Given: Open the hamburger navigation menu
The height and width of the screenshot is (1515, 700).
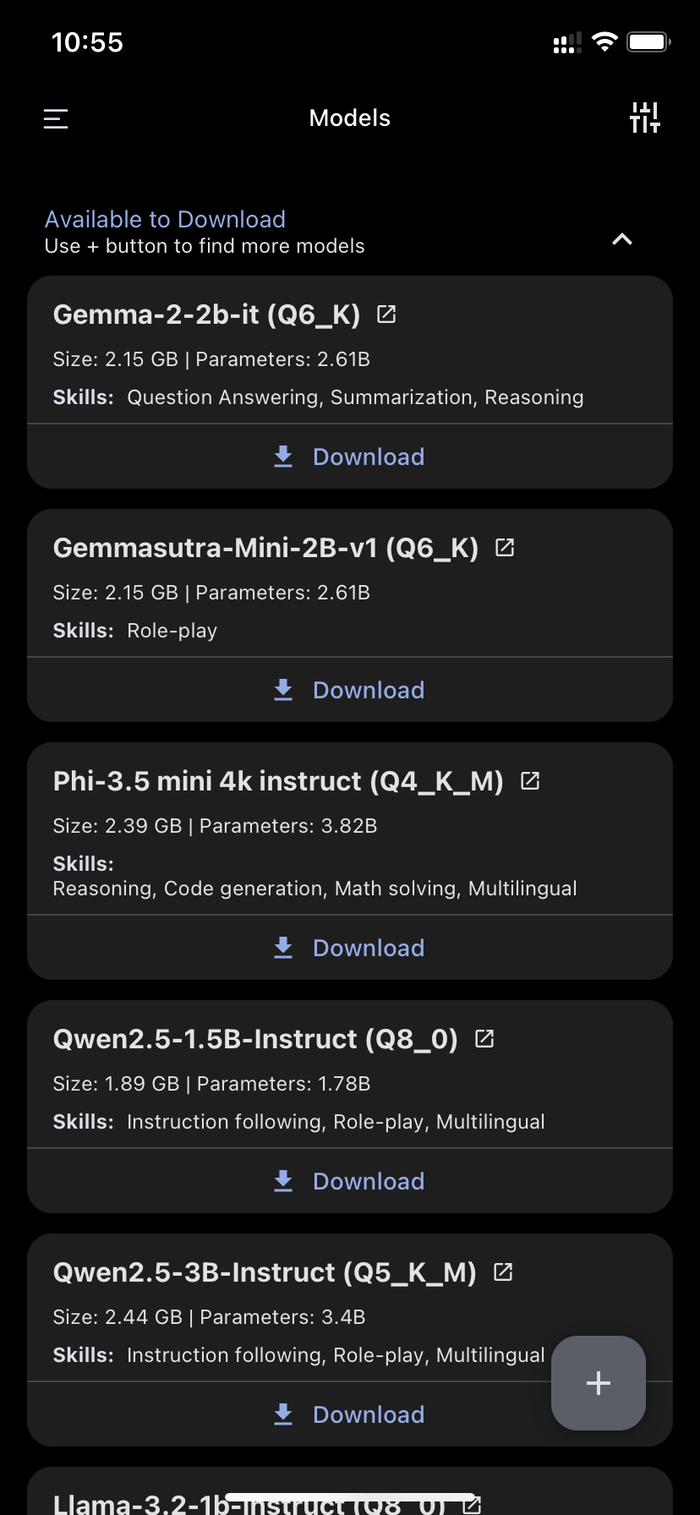Looking at the screenshot, I should pos(56,119).
